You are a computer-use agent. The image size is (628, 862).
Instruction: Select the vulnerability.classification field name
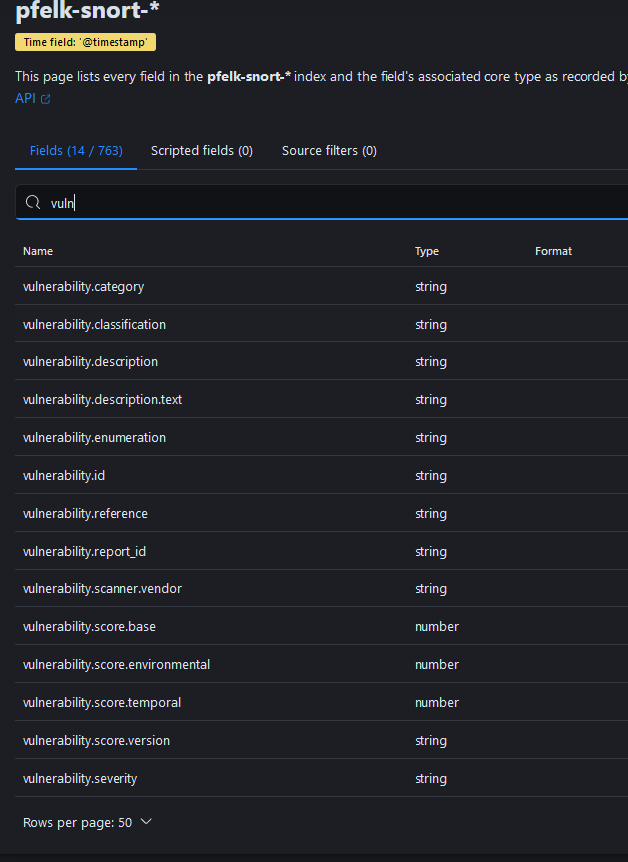click(x=95, y=324)
